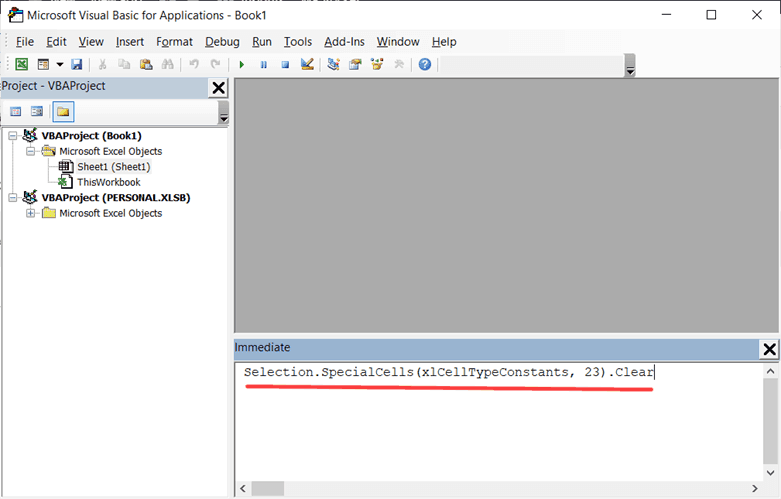Click the Break pause icon
Viewport: 781px width, 499px height.
[263, 64]
